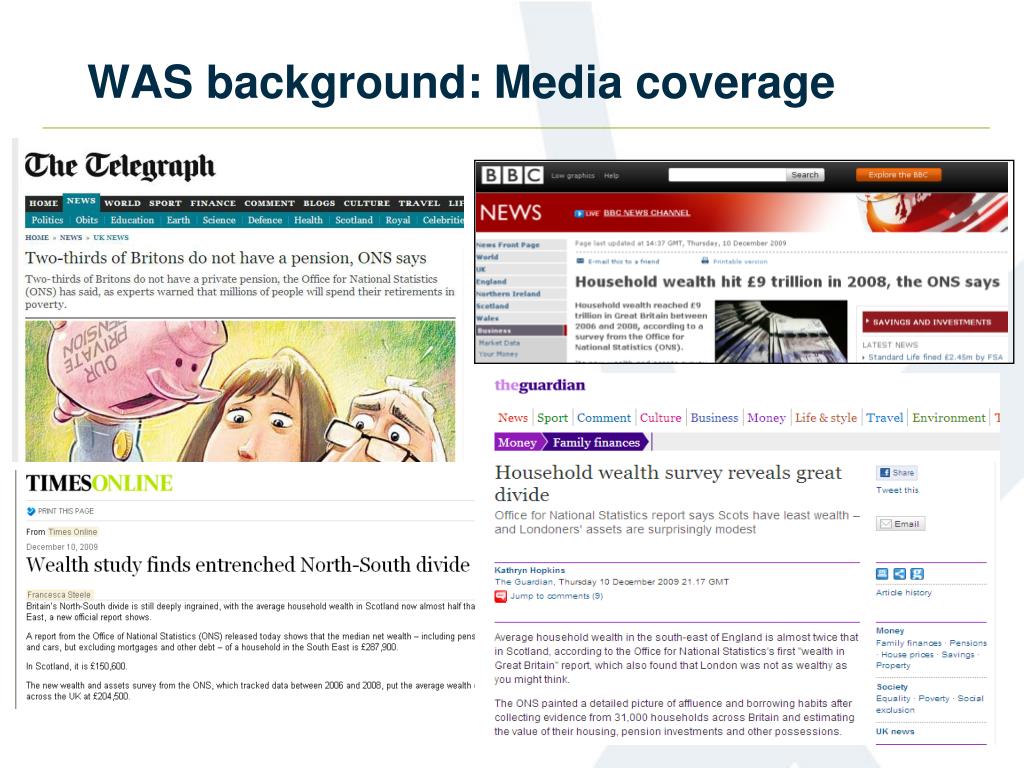
Task: Open Guardian News section
Action: [513, 418]
